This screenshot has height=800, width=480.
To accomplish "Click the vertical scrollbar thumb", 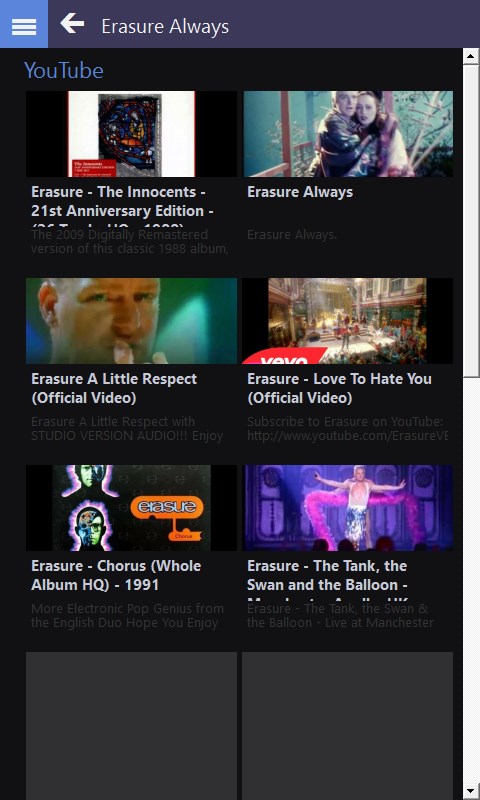I will click(471, 221).
